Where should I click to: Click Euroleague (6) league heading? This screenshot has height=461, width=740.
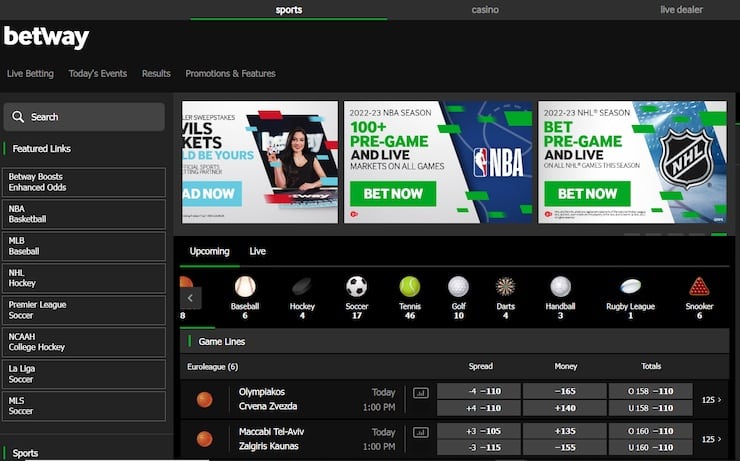212,367
